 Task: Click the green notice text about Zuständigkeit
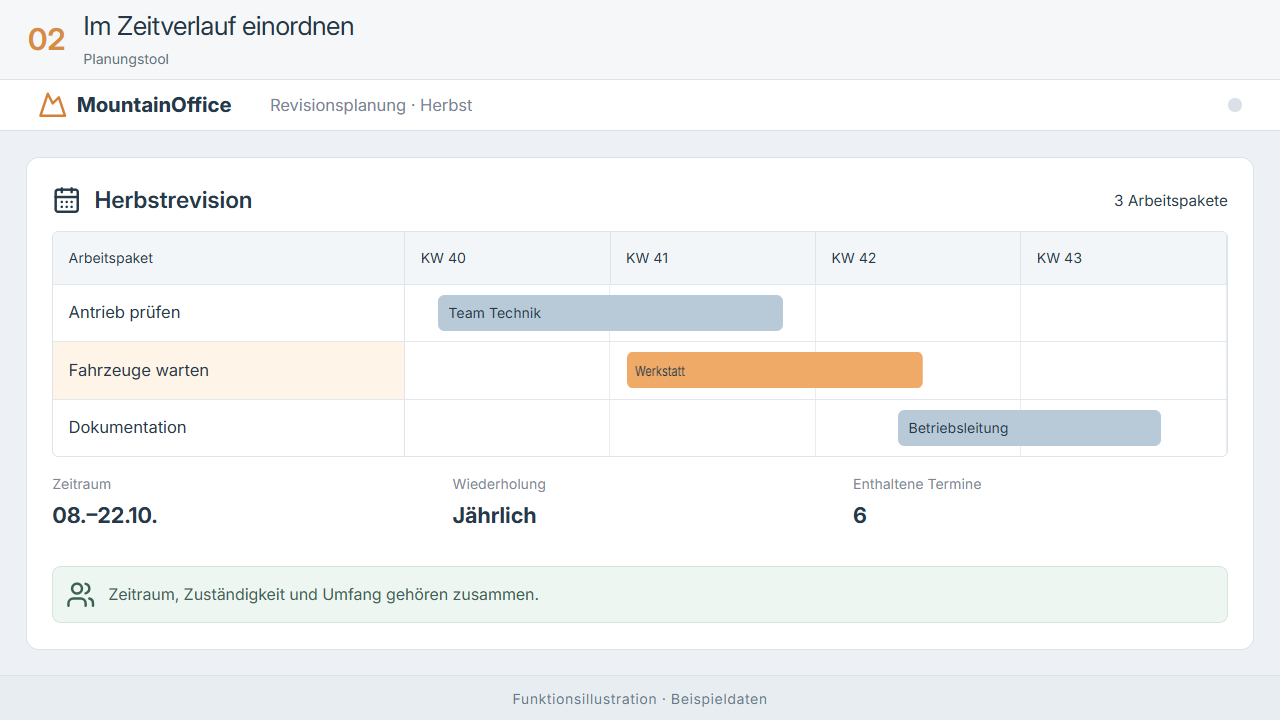point(323,595)
